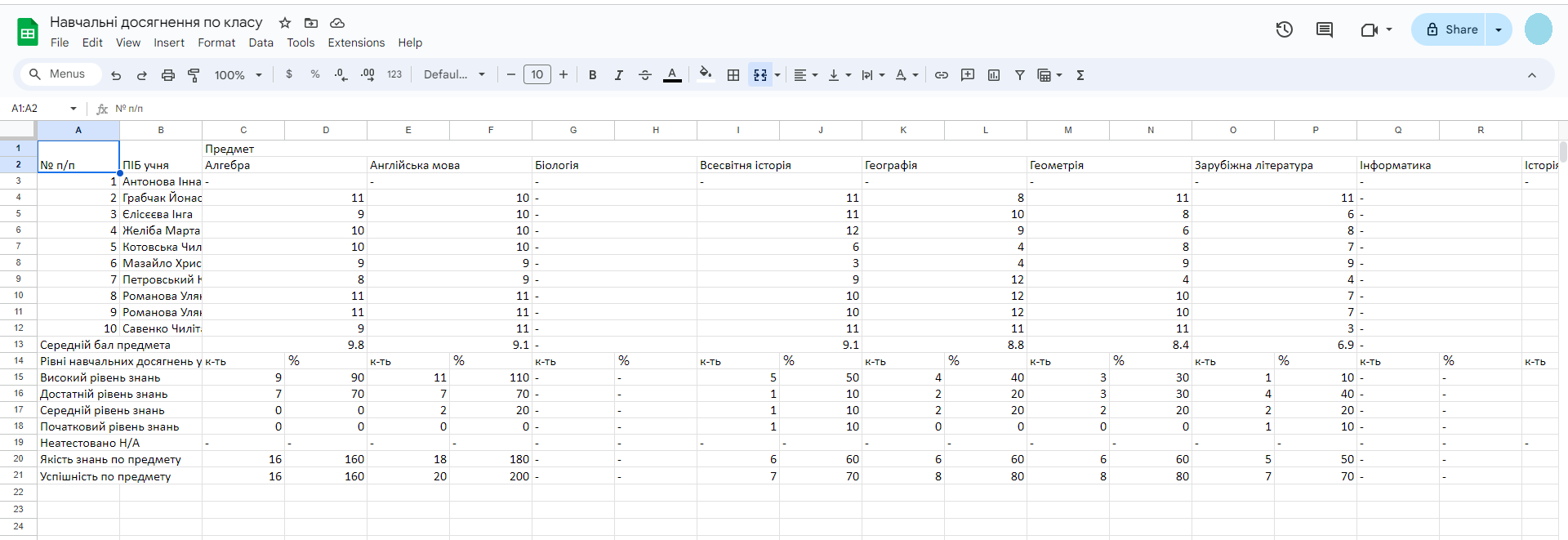
Task: Toggle strikethrough formatting
Action: [645, 75]
